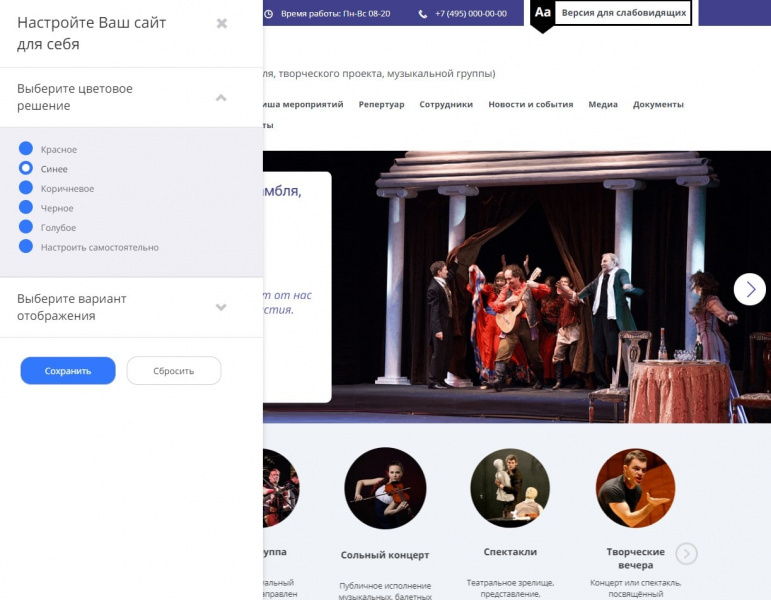771x600 pixels.
Task: Open the Новости и события menu
Action: coord(530,105)
